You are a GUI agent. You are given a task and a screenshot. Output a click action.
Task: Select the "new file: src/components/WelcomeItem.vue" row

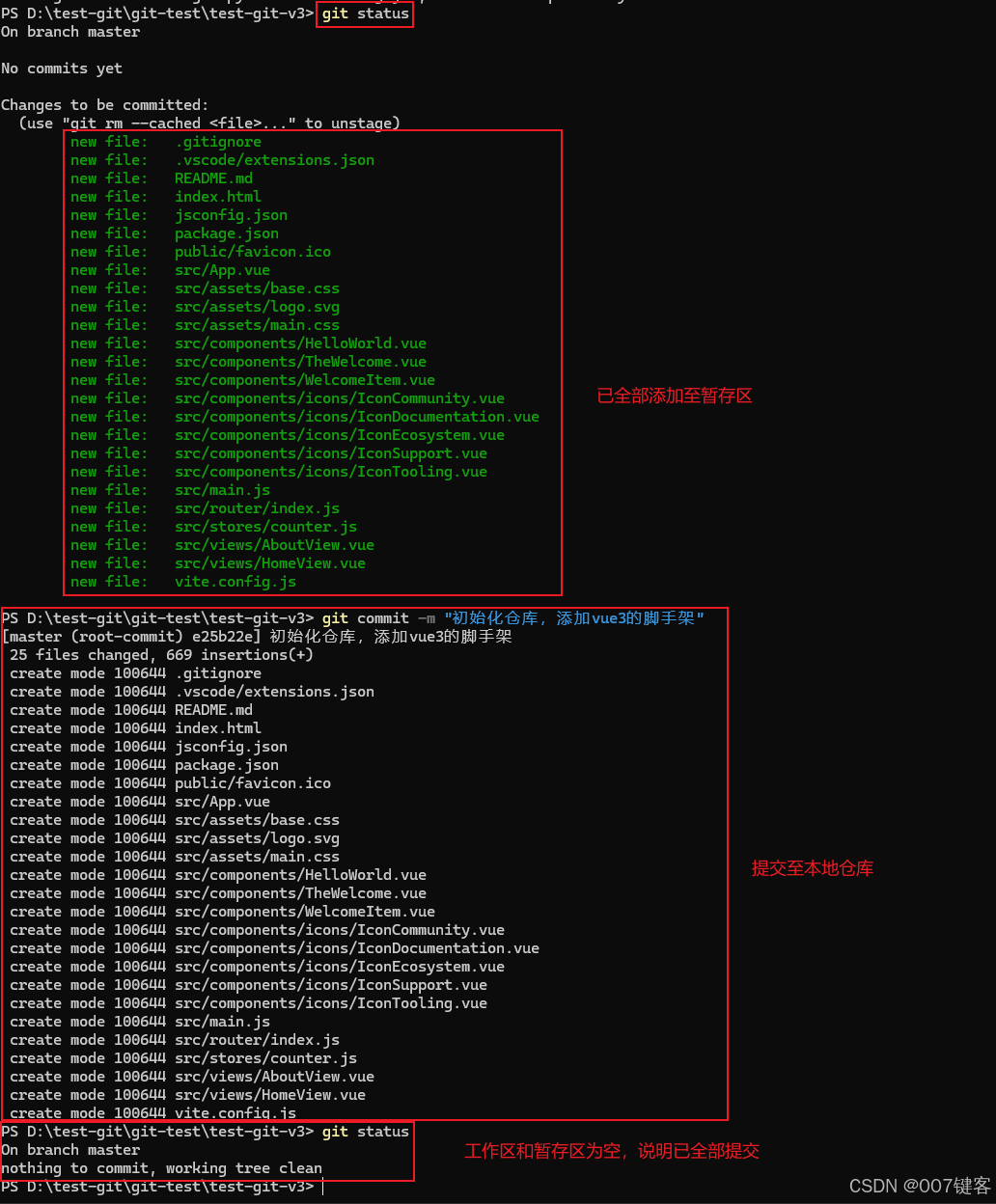pos(253,380)
